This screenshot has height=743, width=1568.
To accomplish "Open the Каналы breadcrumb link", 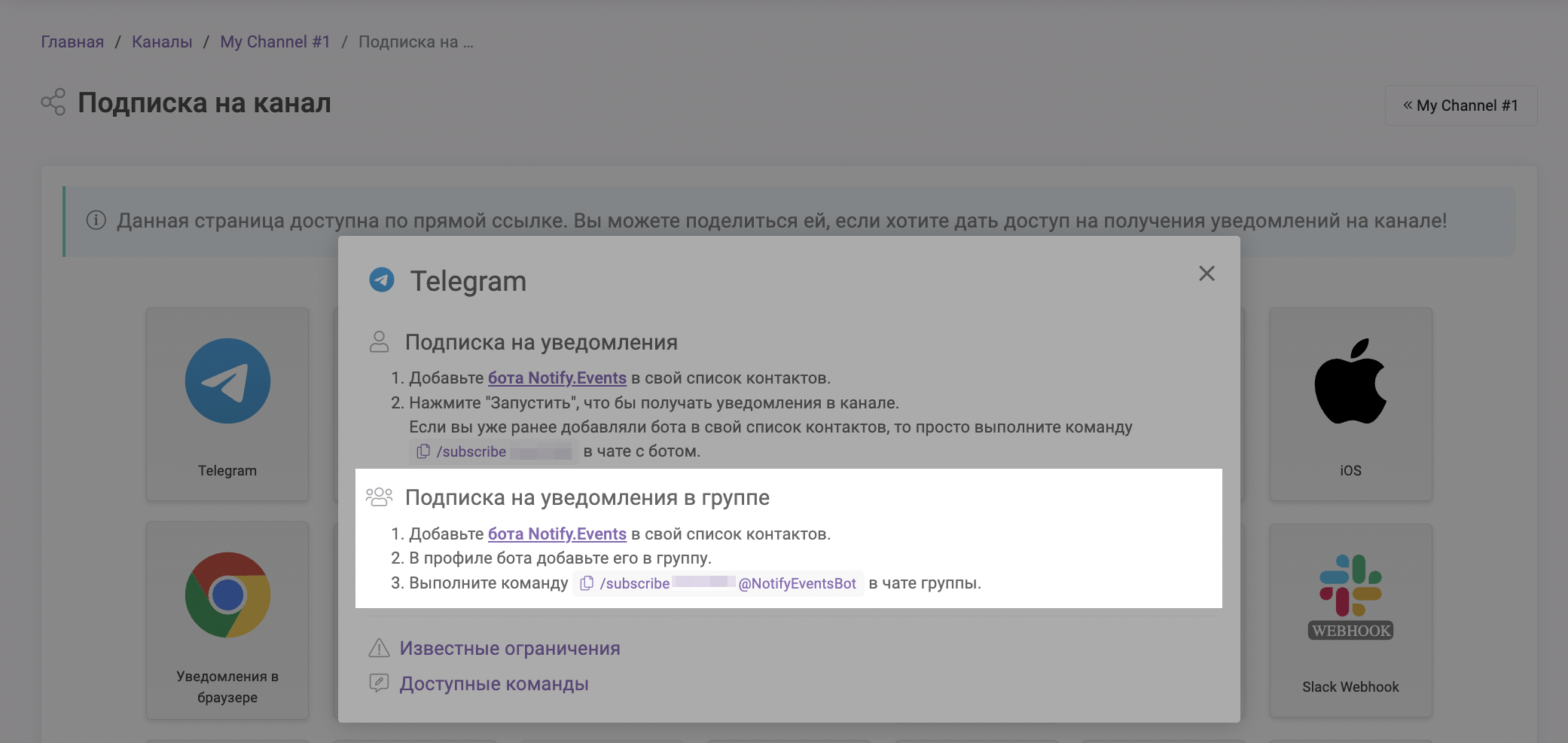I will (x=162, y=41).
